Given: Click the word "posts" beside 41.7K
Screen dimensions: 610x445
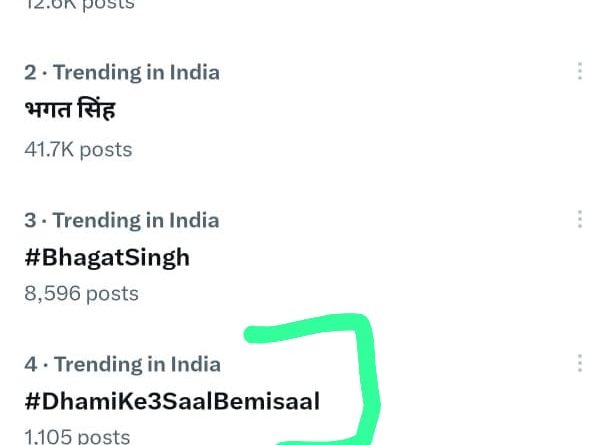Looking at the screenshot, I should tap(106, 149).
